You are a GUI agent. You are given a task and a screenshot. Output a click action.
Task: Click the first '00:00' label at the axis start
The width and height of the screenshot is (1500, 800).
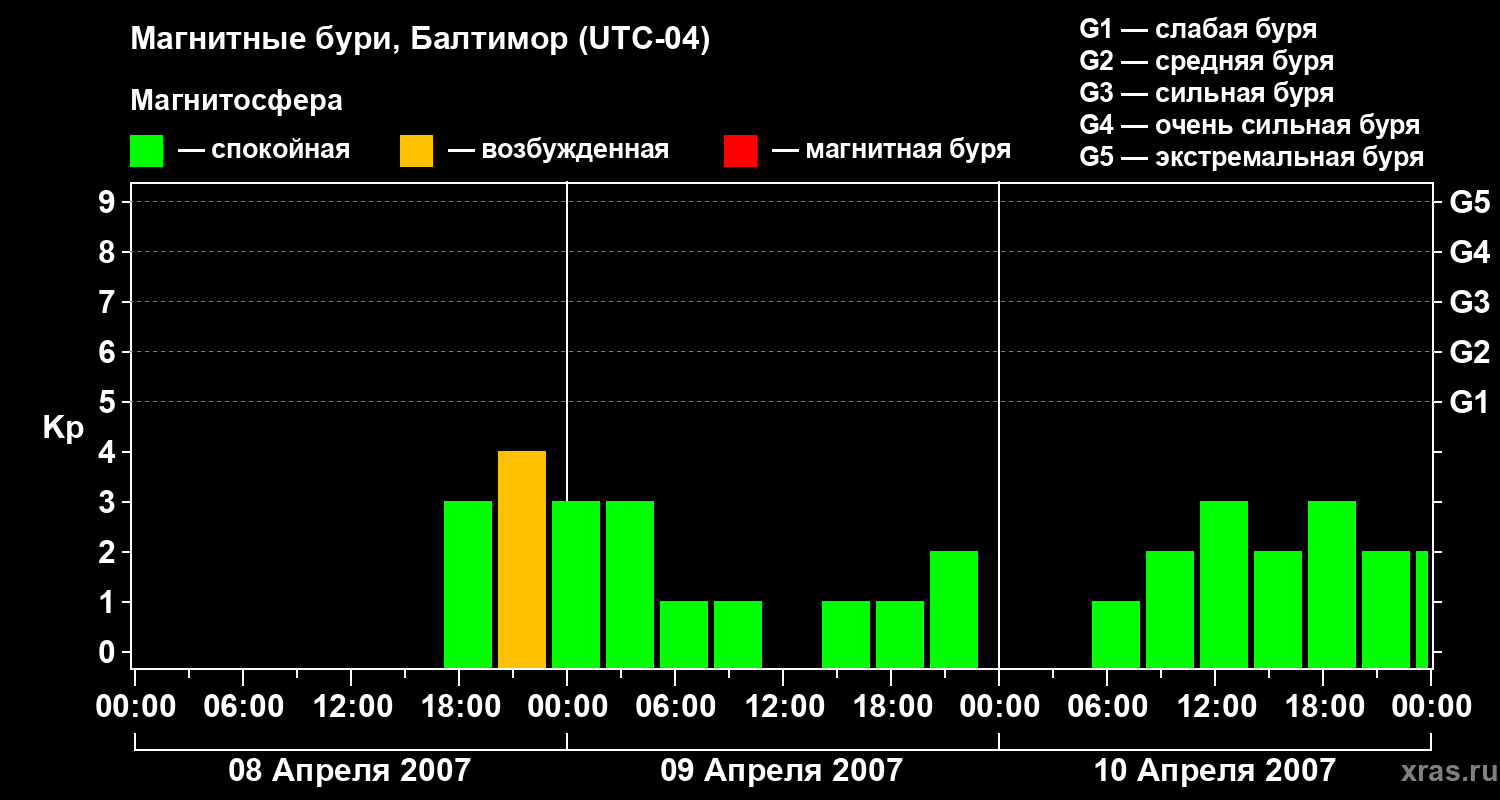[x=136, y=707]
